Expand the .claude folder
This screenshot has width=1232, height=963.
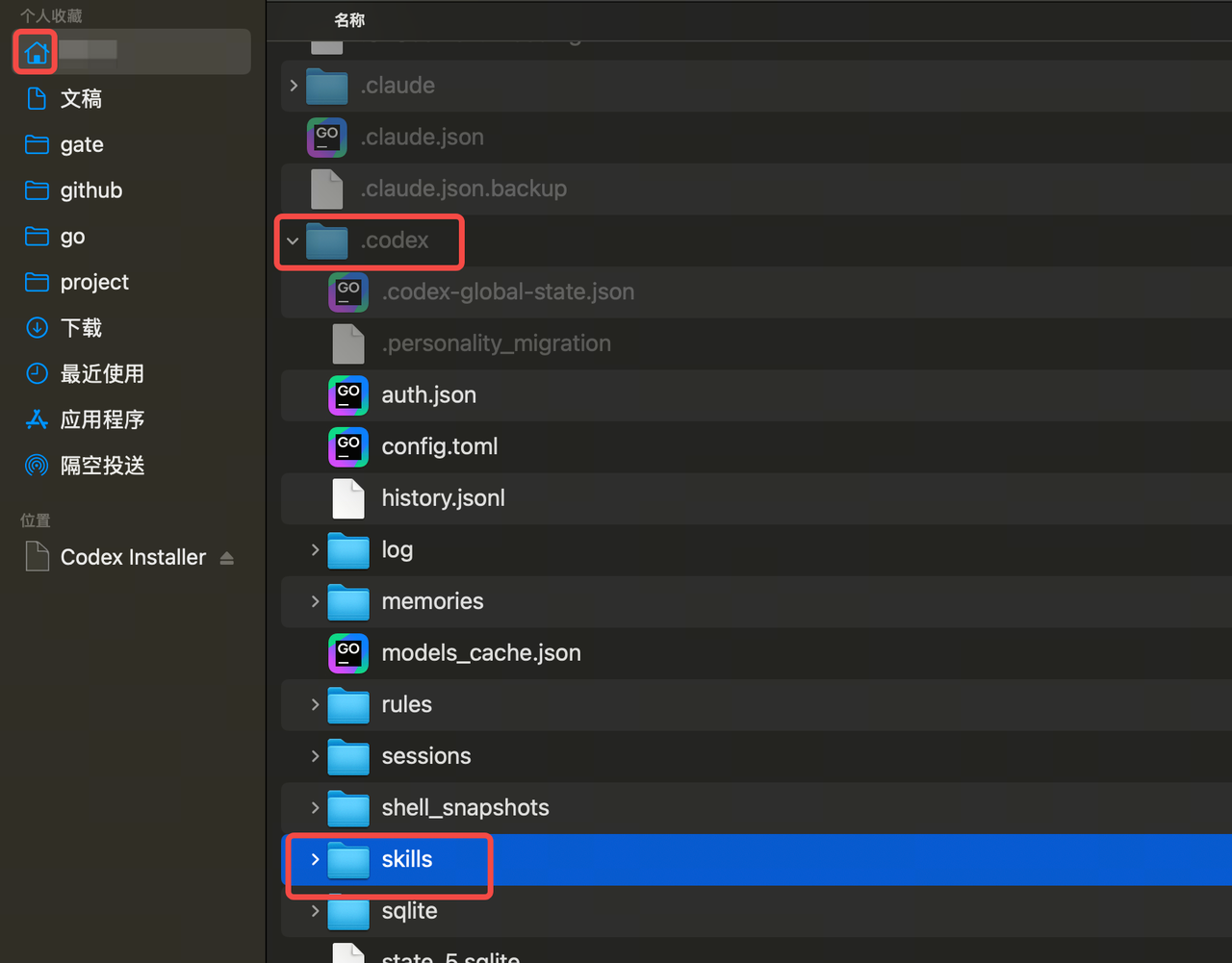tap(293, 86)
